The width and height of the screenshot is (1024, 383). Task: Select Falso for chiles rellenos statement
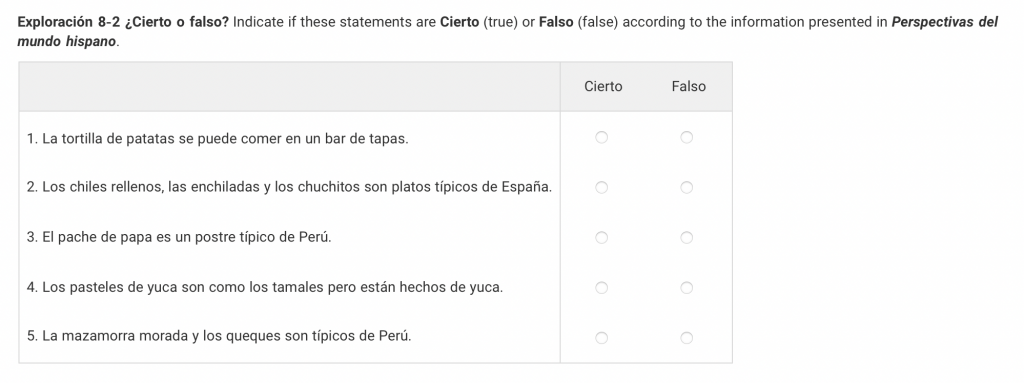point(686,188)
